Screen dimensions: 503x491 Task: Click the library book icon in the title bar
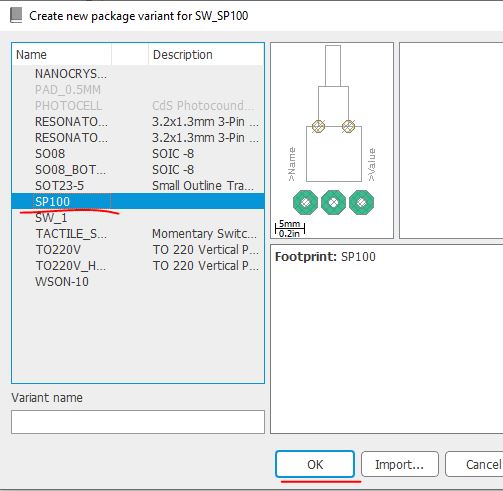[x=16, y=16]
